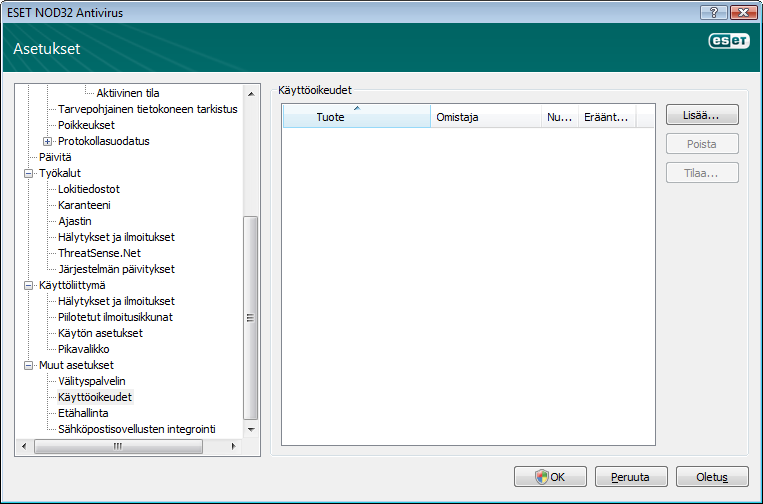Viewport: 763px width, 504px height.
Task: Click the Eräänt... column header
Action: pos(607,116)
